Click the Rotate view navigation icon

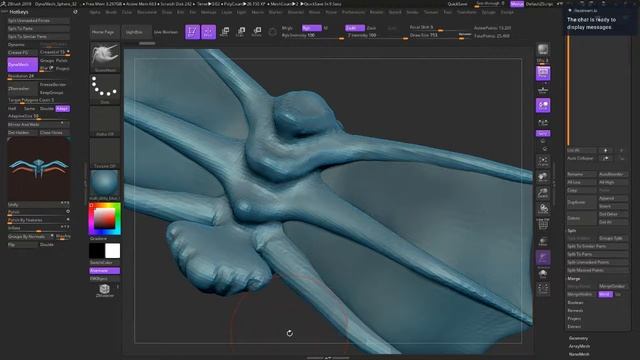543,209
